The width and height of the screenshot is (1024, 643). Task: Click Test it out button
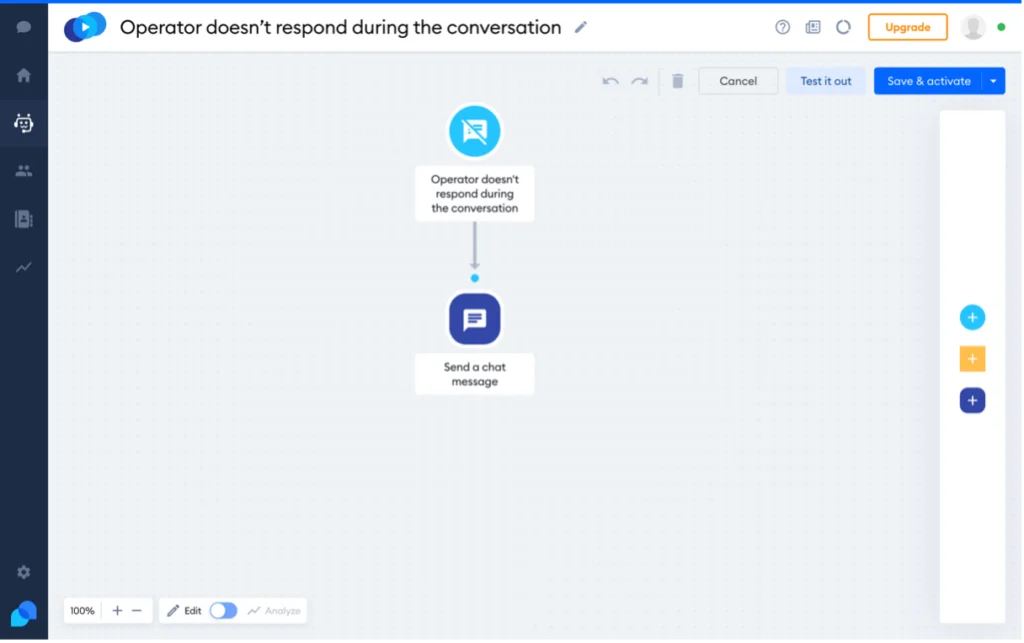tap(825, 81)
